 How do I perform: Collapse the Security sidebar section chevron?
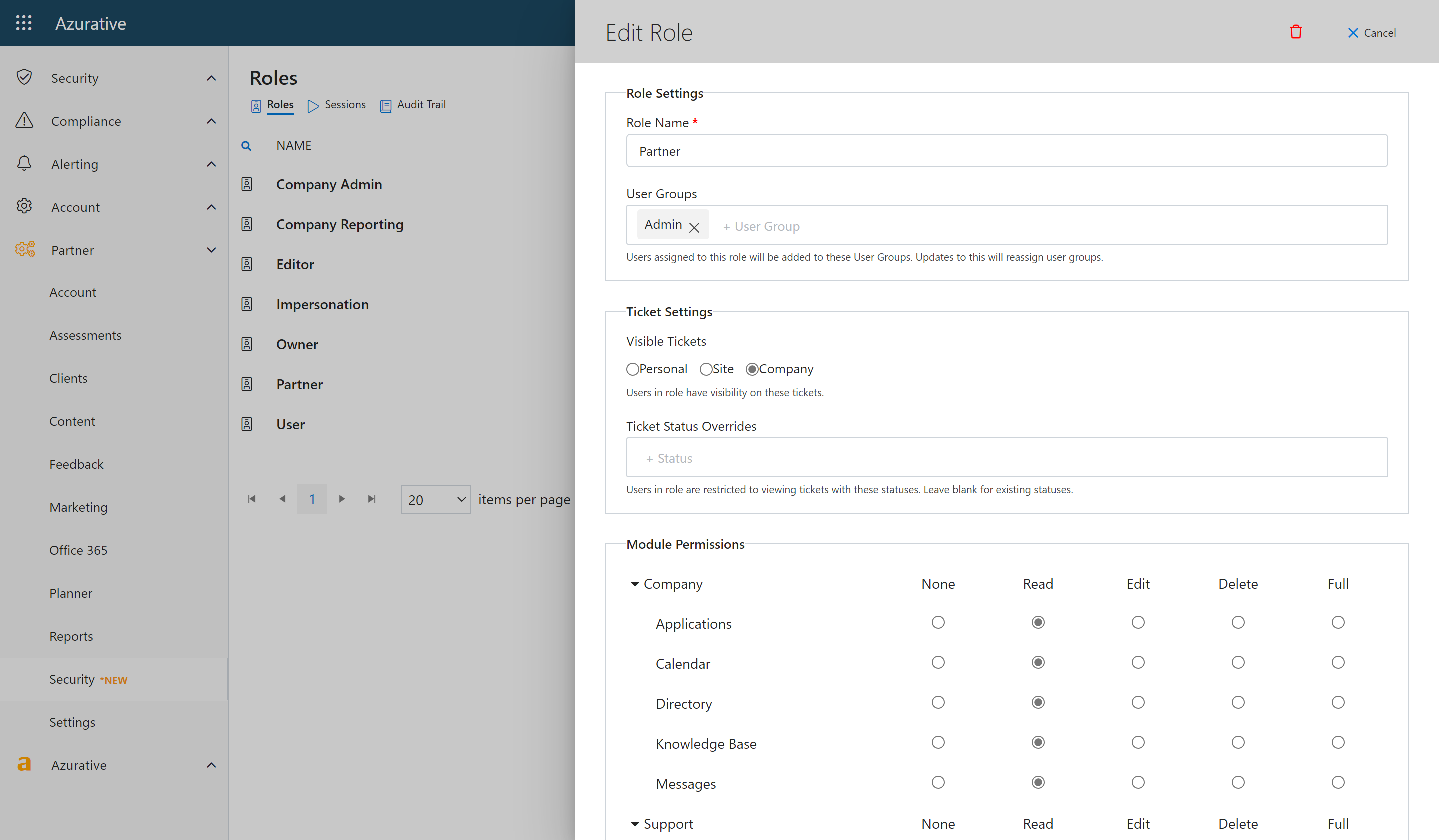pyautogui.click(x=211, y=78)
